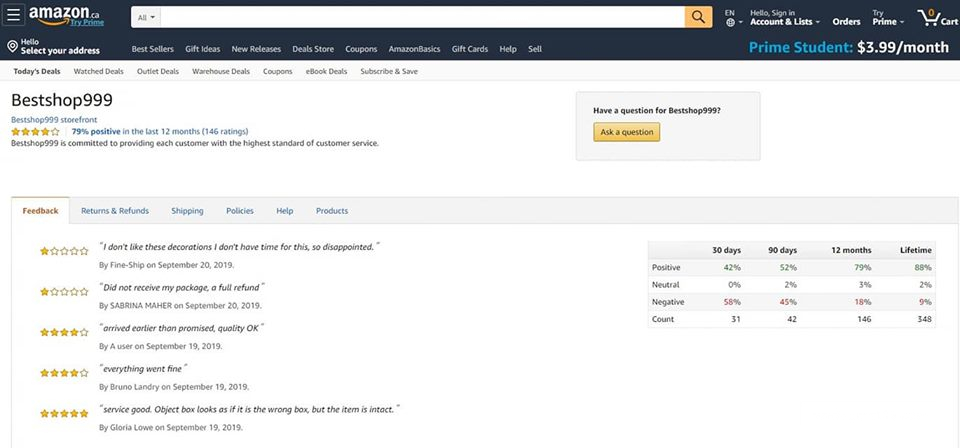Open Best Sellers in the navigation bar
The height and width of the screenshot is (448, 960).
(152, 49)
